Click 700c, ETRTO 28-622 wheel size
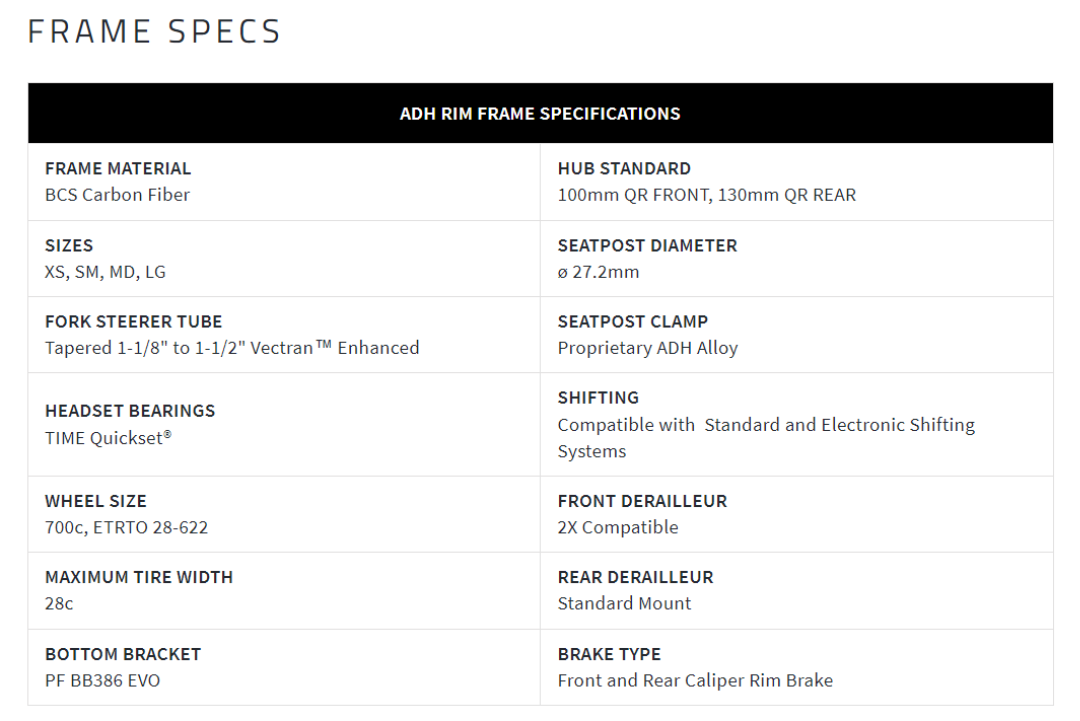1080x721 pixels. tap(126, 527)
